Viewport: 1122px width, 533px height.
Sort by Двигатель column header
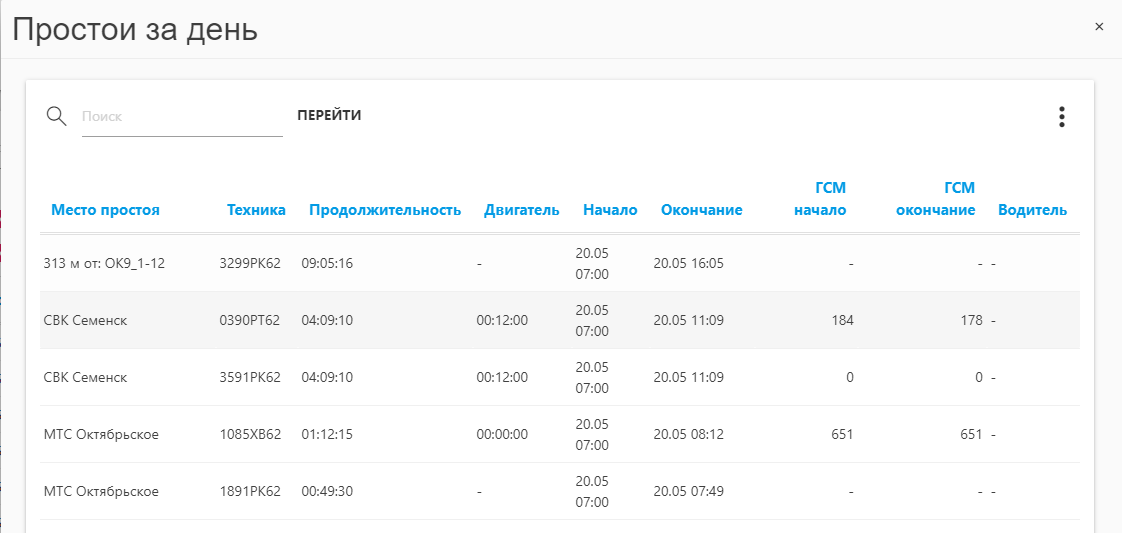point(522,210)
